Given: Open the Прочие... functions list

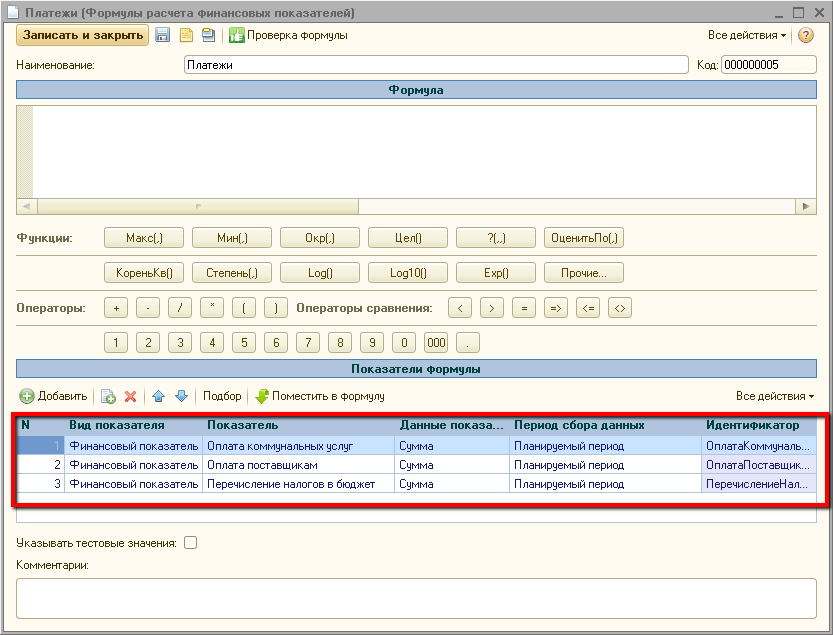Looking at the screenshot, I should click(584, 272).
